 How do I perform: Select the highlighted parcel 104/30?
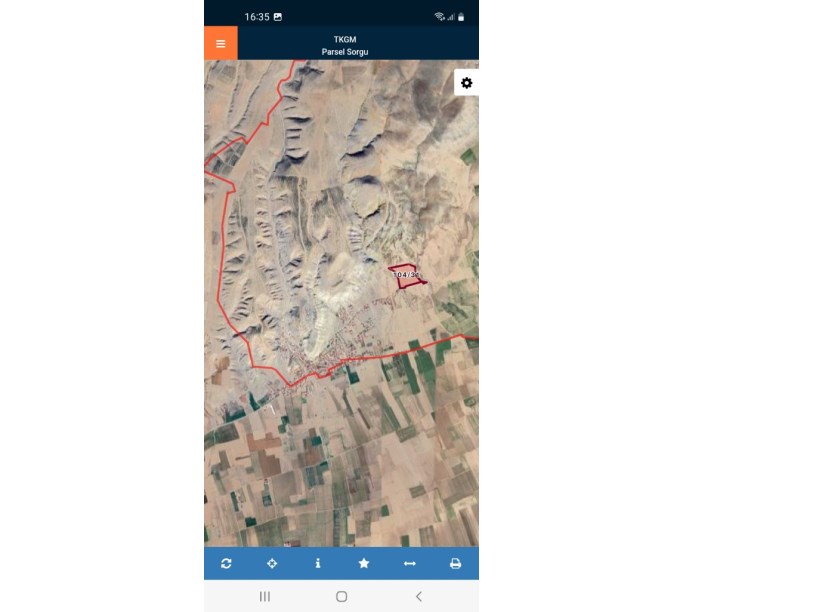point(407,276)
